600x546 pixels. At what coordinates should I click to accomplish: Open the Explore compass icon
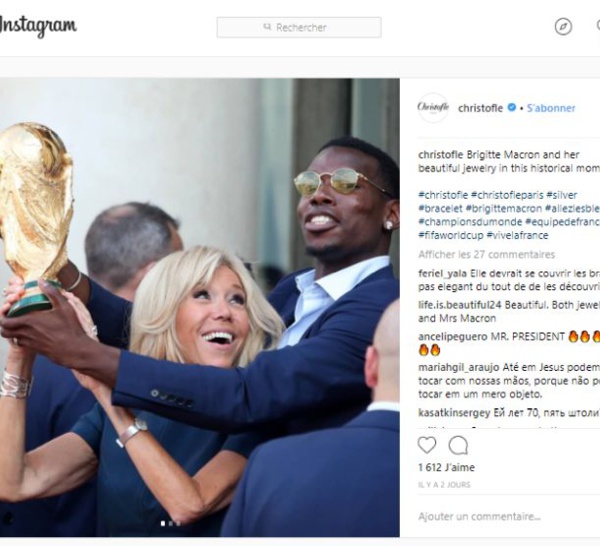(x=563, y=27)
